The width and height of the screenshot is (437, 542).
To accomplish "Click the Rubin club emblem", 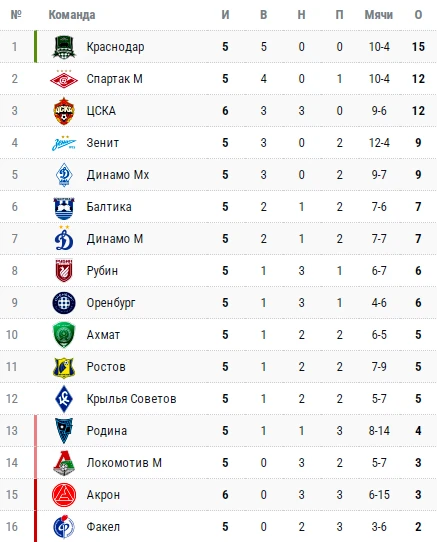I will pos(64,270).
